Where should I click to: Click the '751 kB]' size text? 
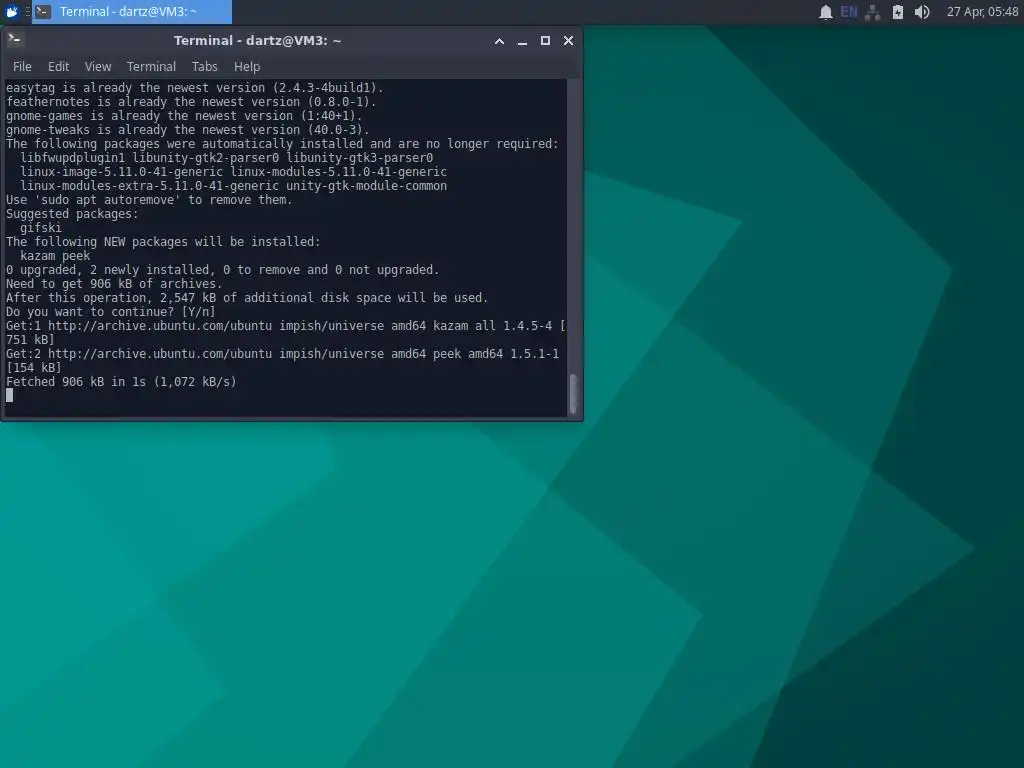pos(30,340)
